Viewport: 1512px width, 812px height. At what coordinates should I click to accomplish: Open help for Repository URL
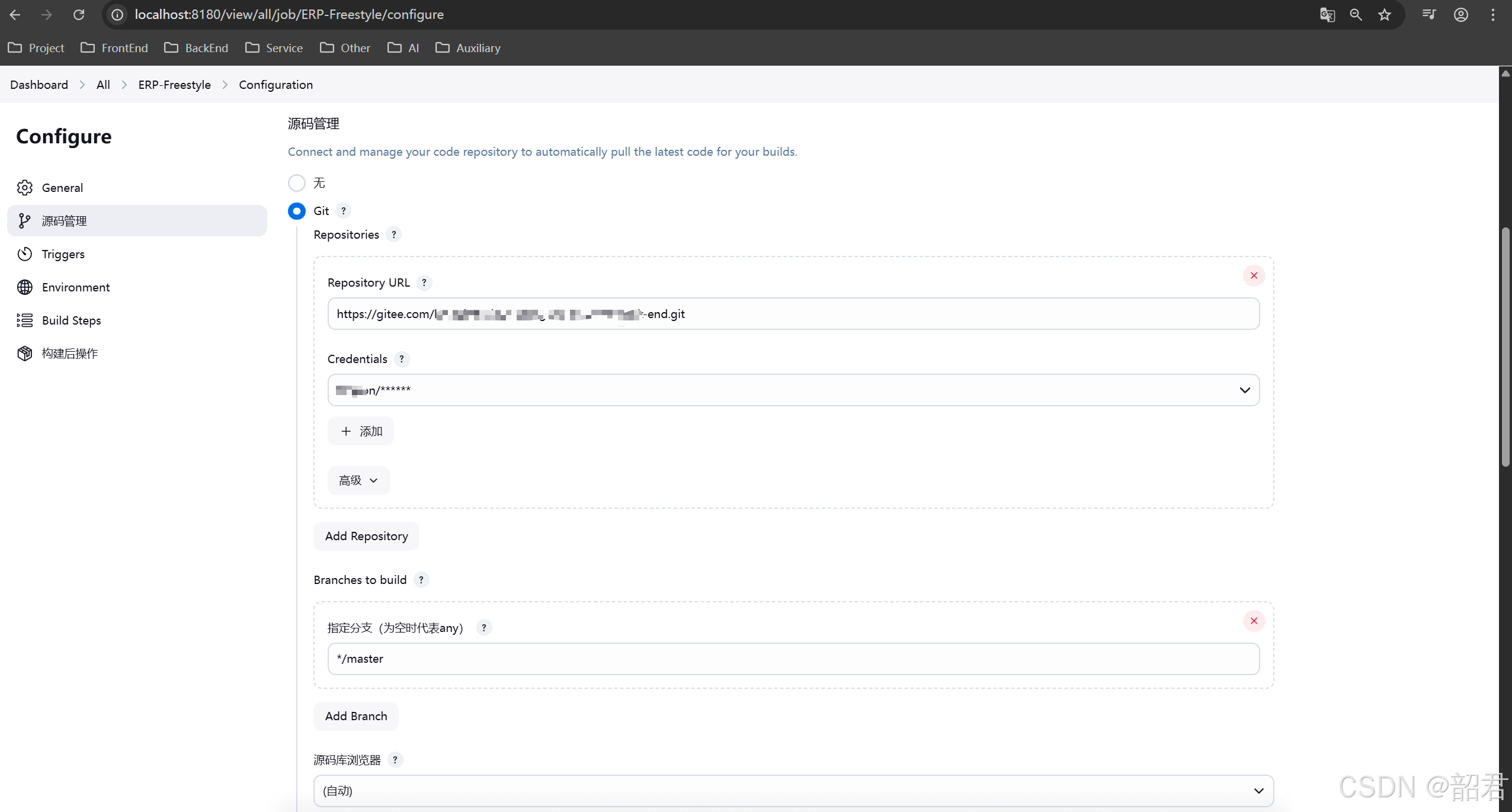424,283
